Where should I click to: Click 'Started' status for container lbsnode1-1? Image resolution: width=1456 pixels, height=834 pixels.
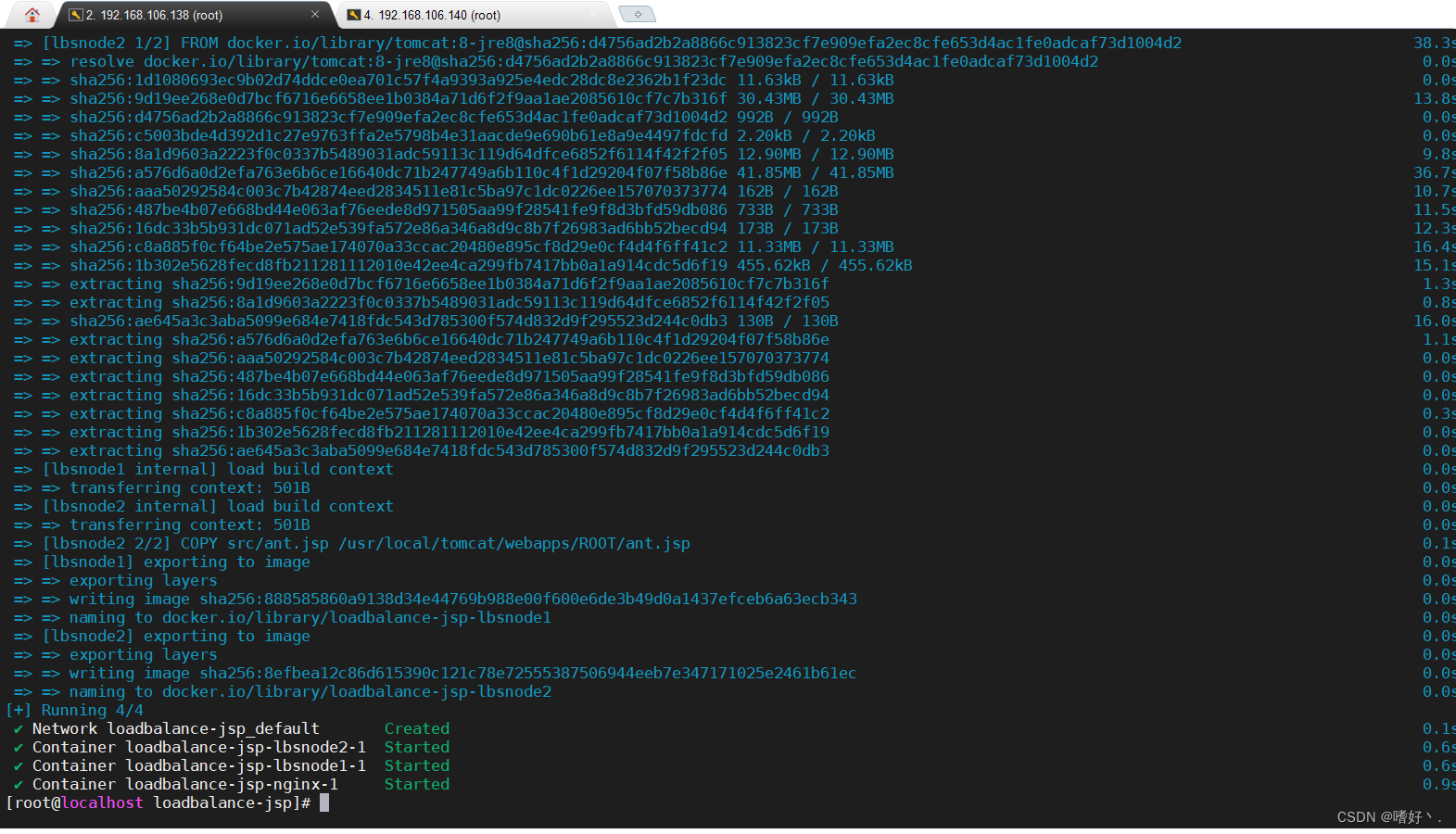tap(417, 765)
